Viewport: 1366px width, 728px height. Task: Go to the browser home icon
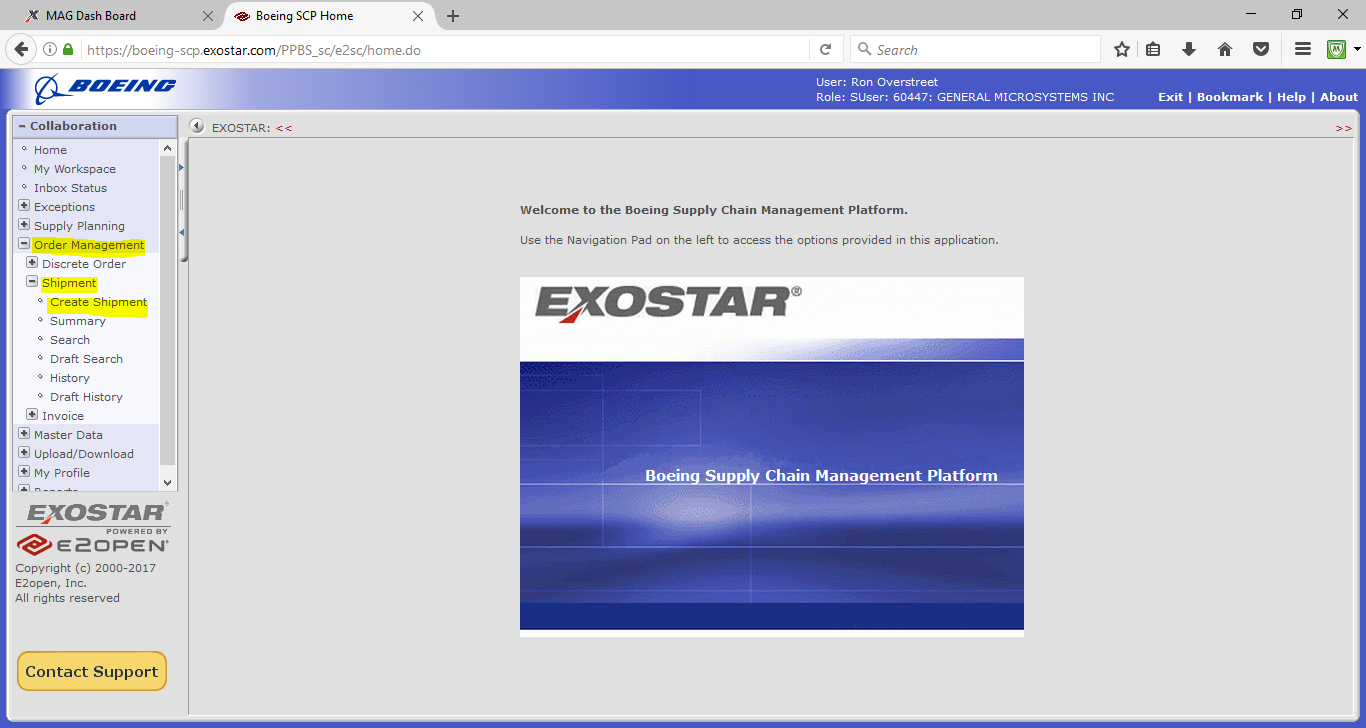[1224, 49]
